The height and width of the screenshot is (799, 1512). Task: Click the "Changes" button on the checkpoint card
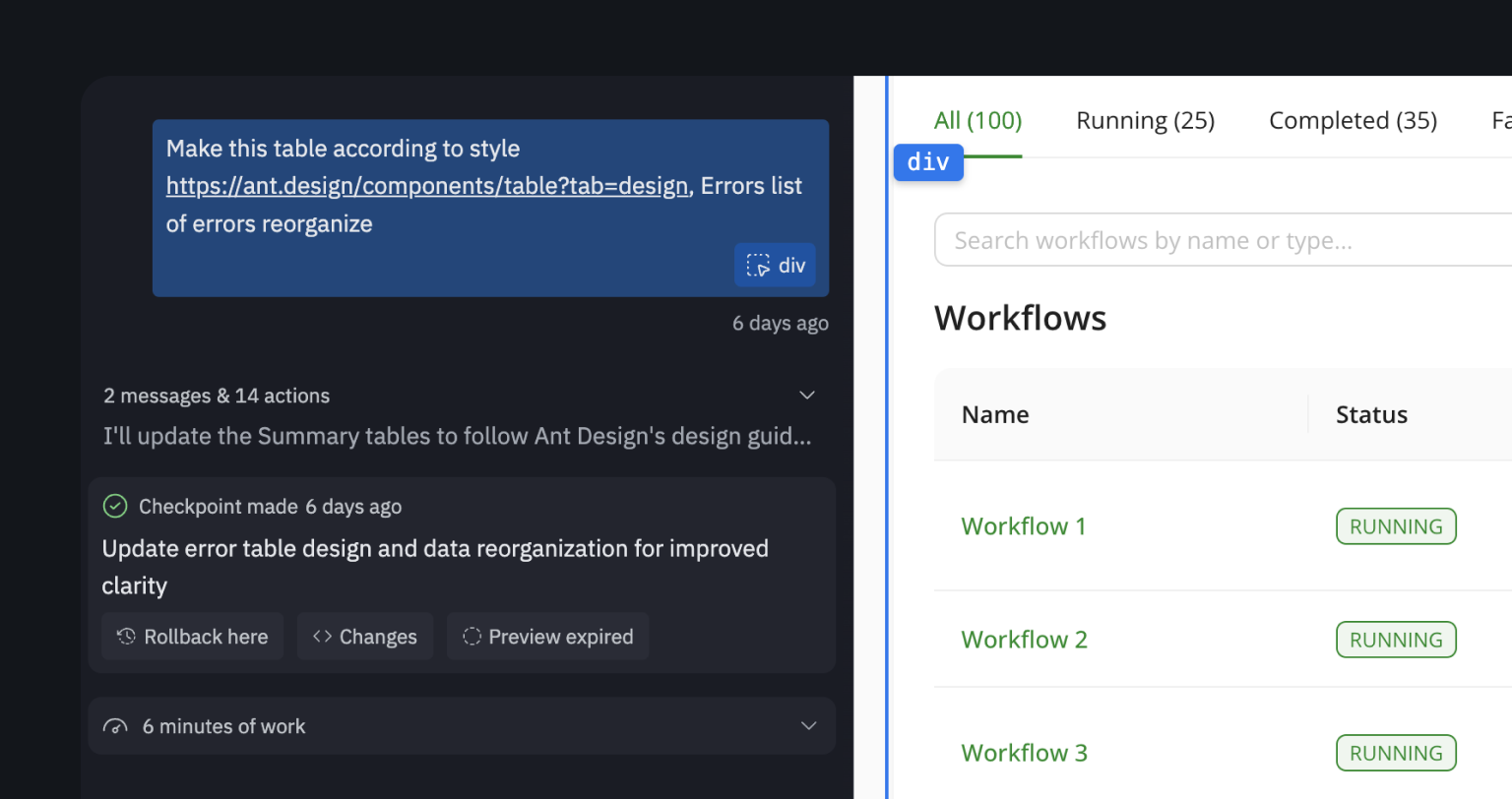pos(365,637)
